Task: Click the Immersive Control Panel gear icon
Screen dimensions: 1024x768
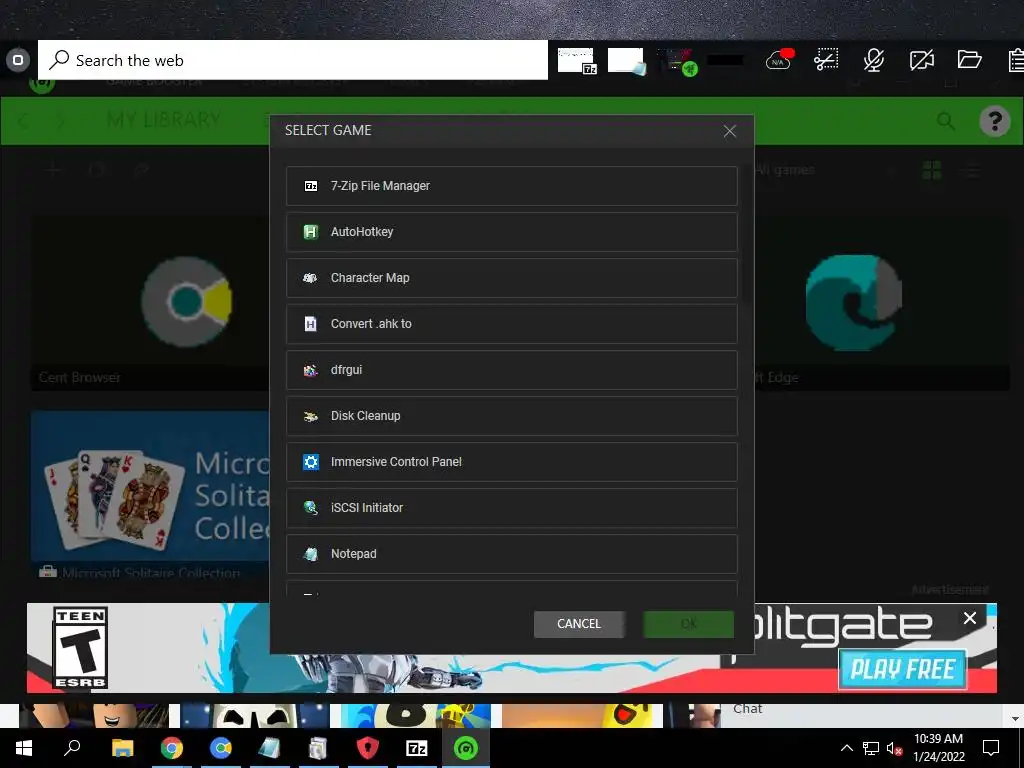Action: tap(311, 462)
